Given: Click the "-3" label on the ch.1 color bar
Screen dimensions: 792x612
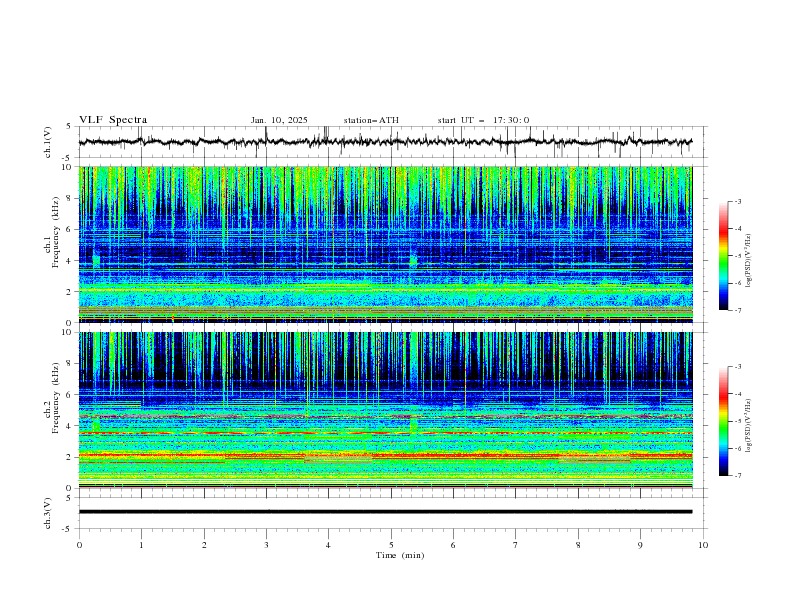Looking at the screenshot, I should pos(738,201).
